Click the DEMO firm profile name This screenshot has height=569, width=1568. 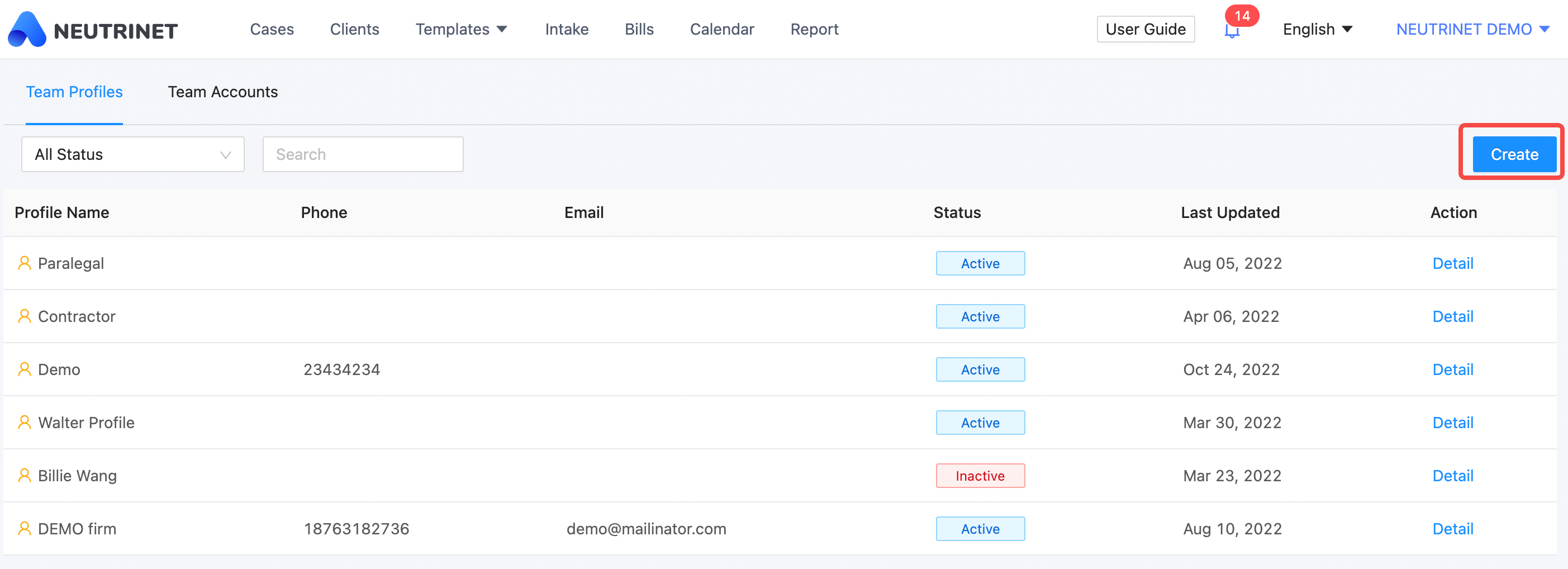coord(77,528)
